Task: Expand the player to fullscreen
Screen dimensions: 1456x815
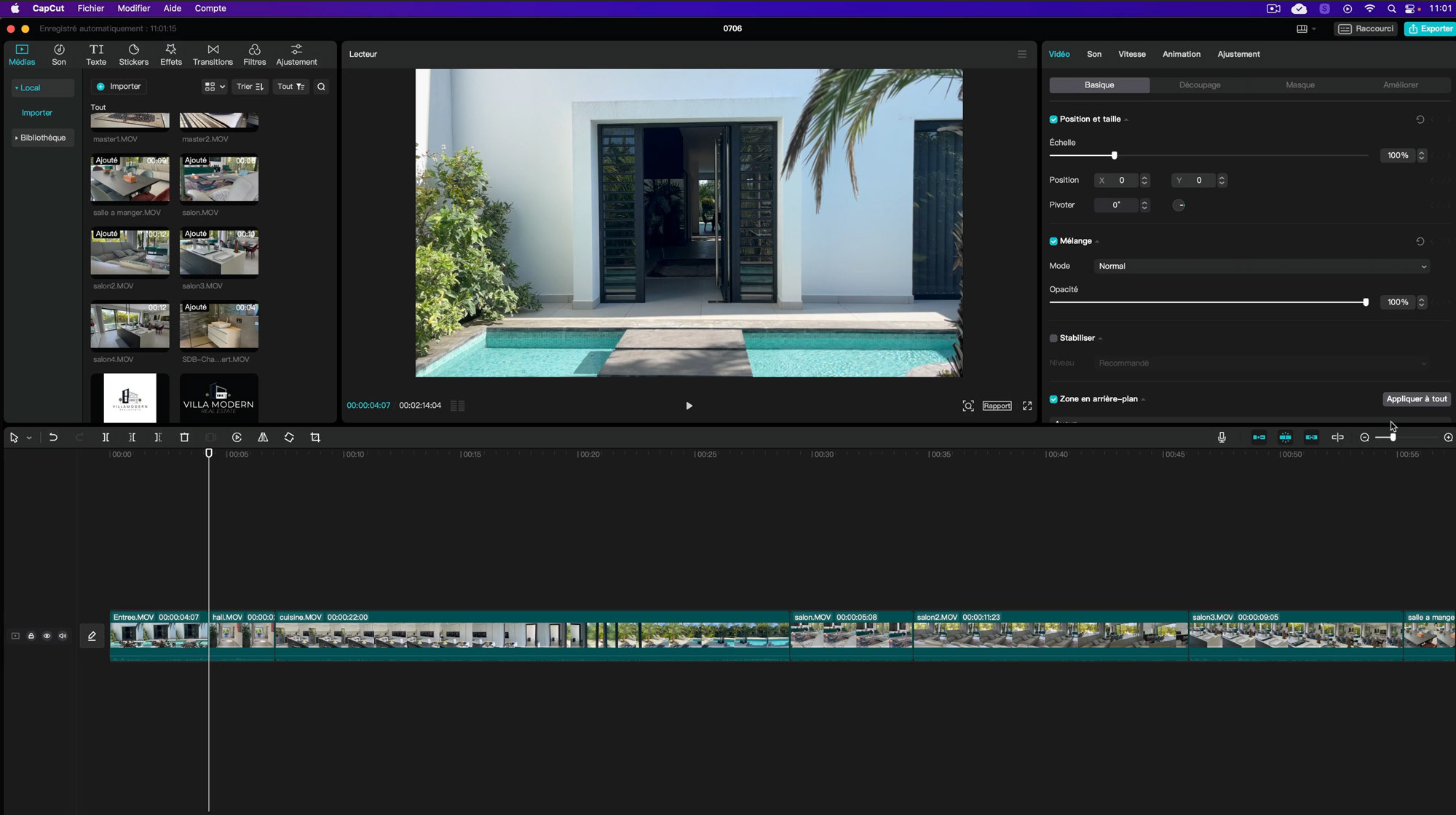Action: point(1027,406)
